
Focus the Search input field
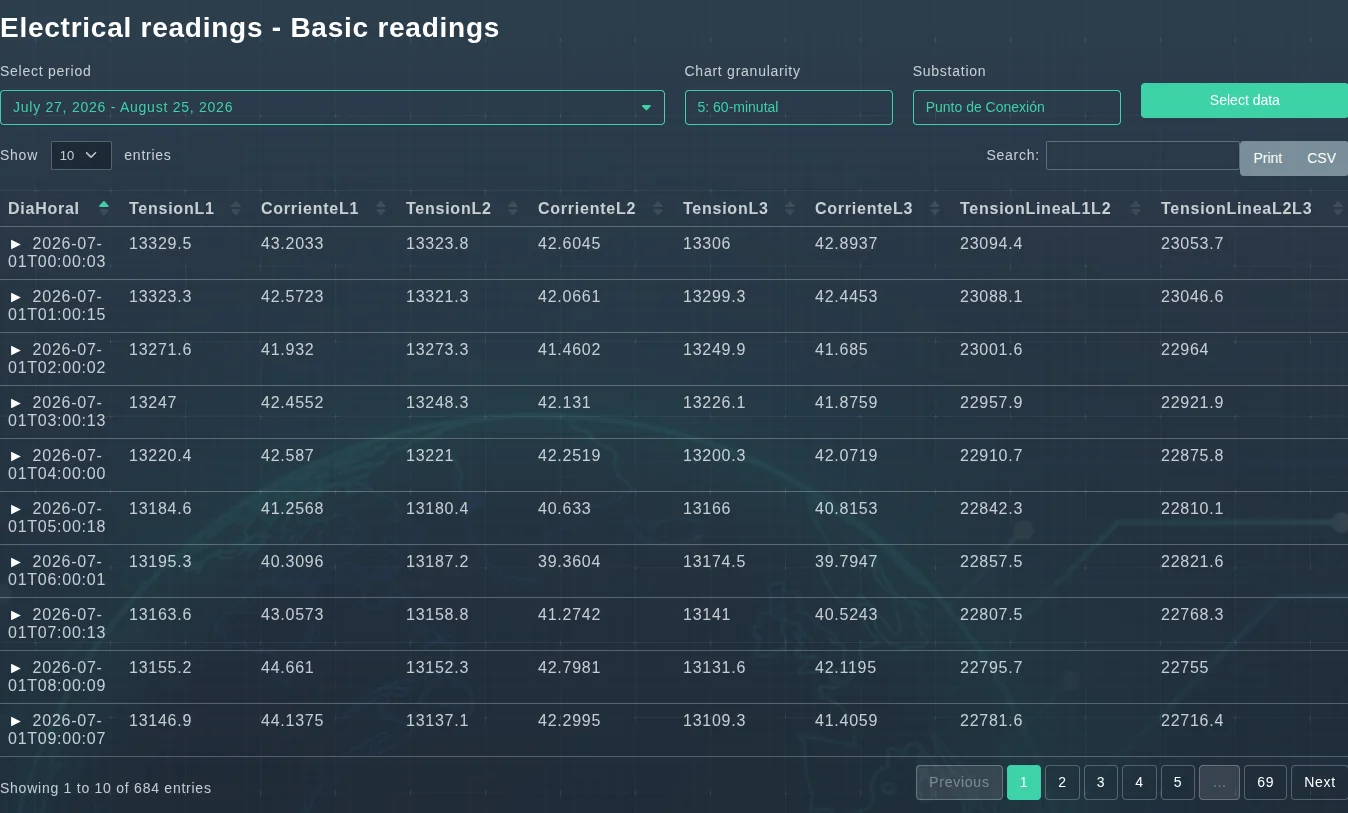pos(1143,155)
